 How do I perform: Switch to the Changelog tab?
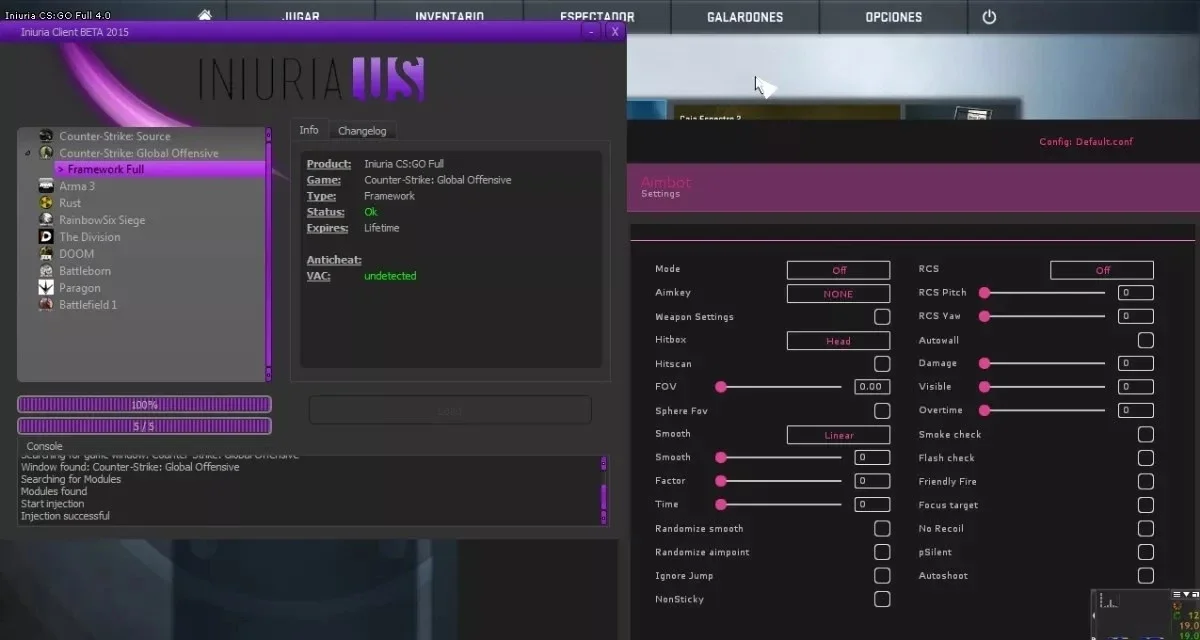(362, 131)
